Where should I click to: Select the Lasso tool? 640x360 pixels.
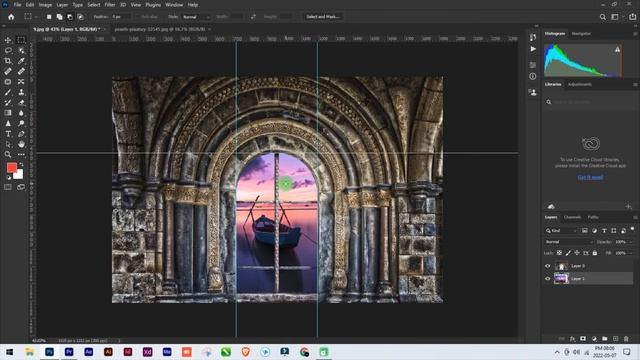tap(8, 50)
